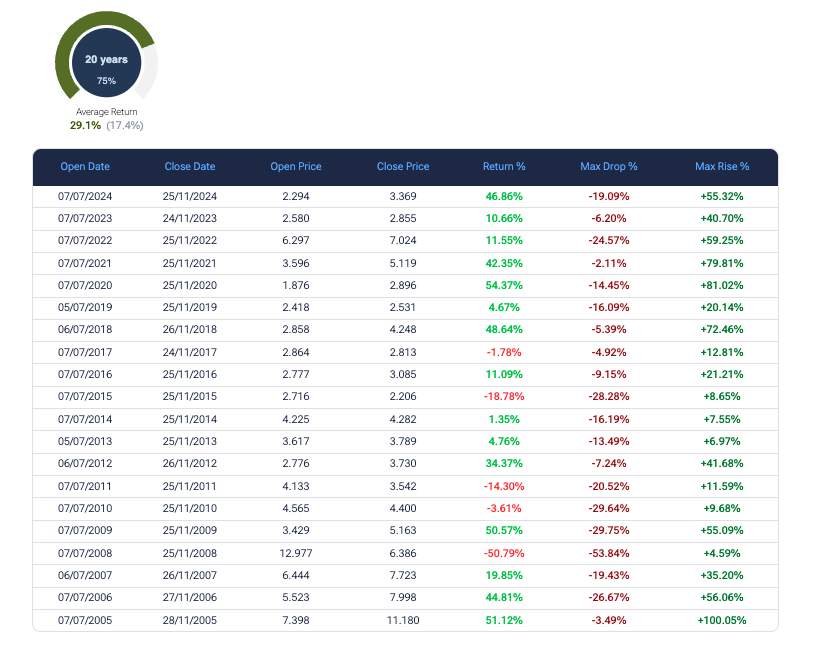Select close price 3.369
This screenshot has width=821, height=658.
click(403, 196)
